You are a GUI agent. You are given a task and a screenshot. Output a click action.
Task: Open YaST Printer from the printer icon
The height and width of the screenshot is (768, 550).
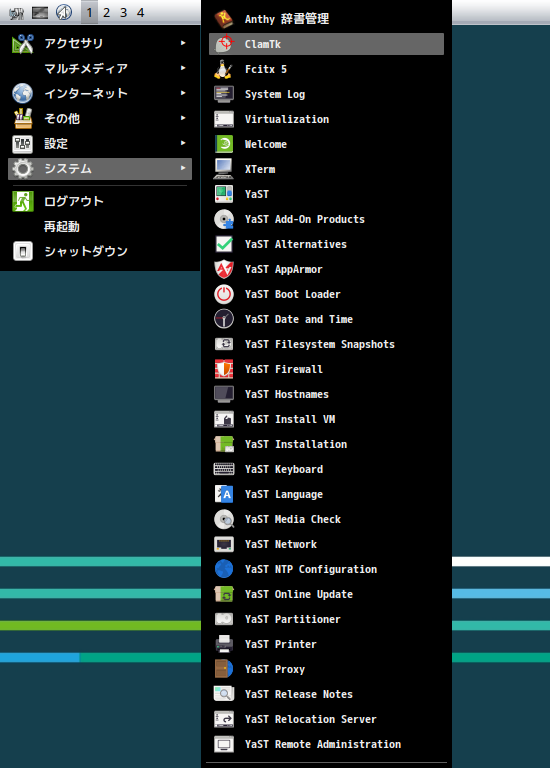[x=224, y=644]
